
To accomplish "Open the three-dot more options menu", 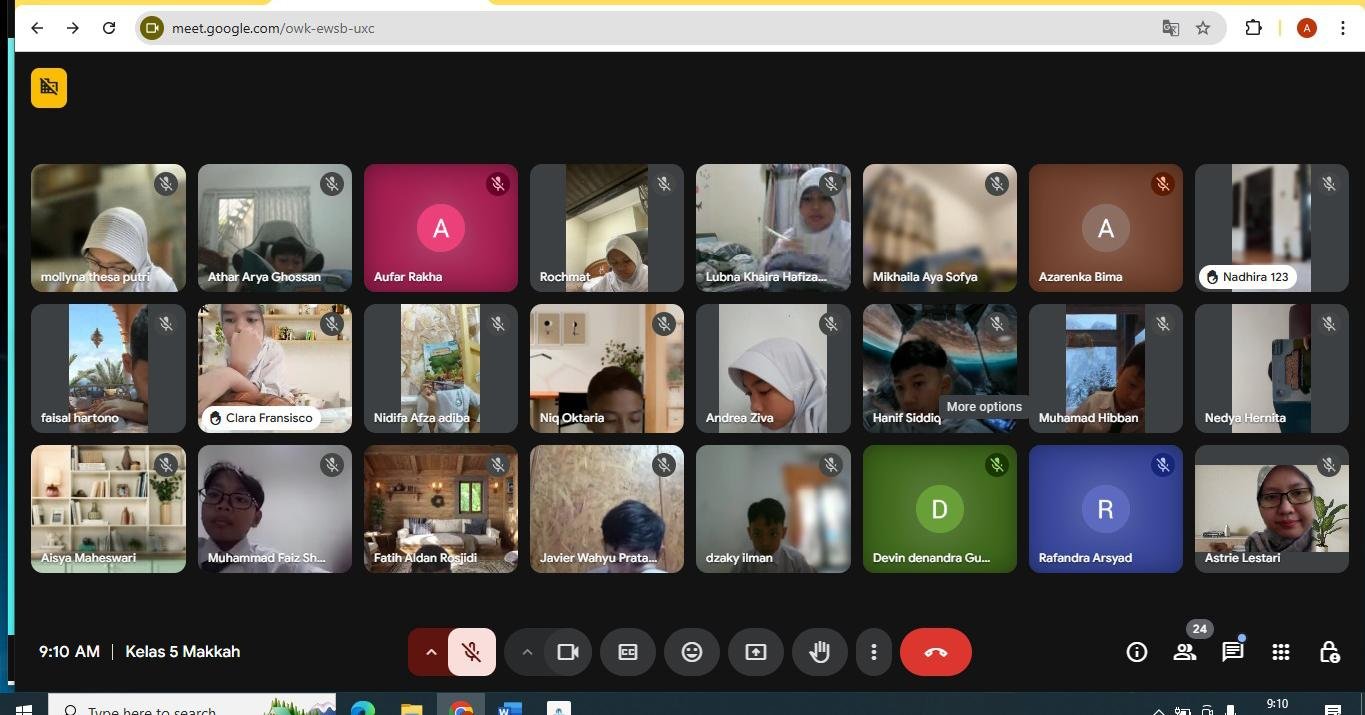I will (x=873, y=652).
